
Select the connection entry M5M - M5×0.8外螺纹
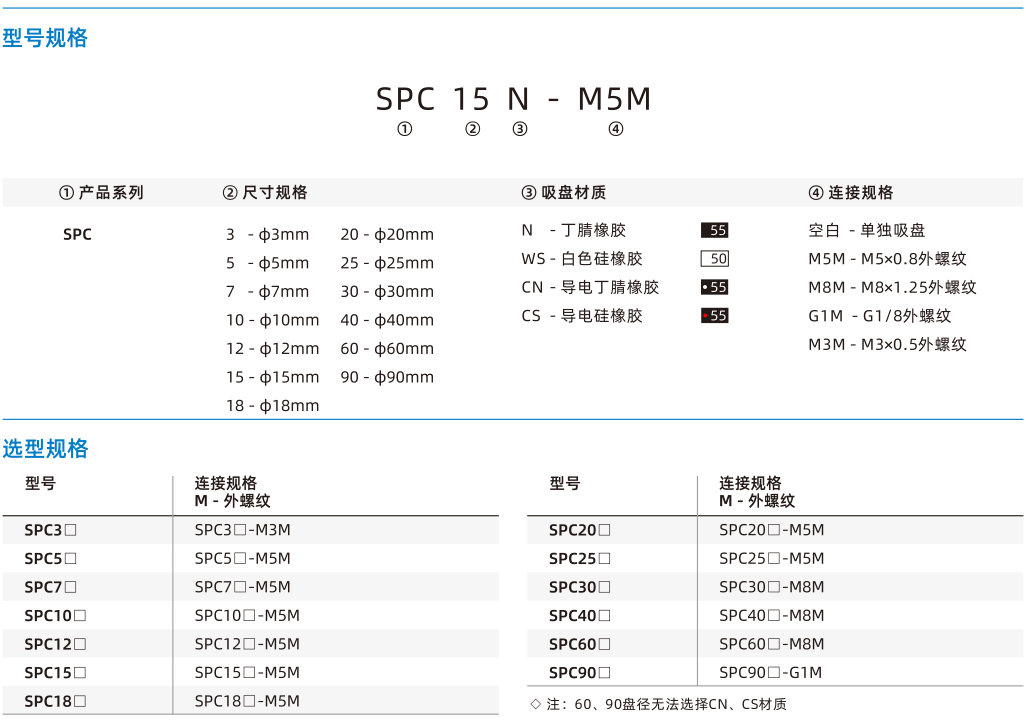(x=887, y=258)
